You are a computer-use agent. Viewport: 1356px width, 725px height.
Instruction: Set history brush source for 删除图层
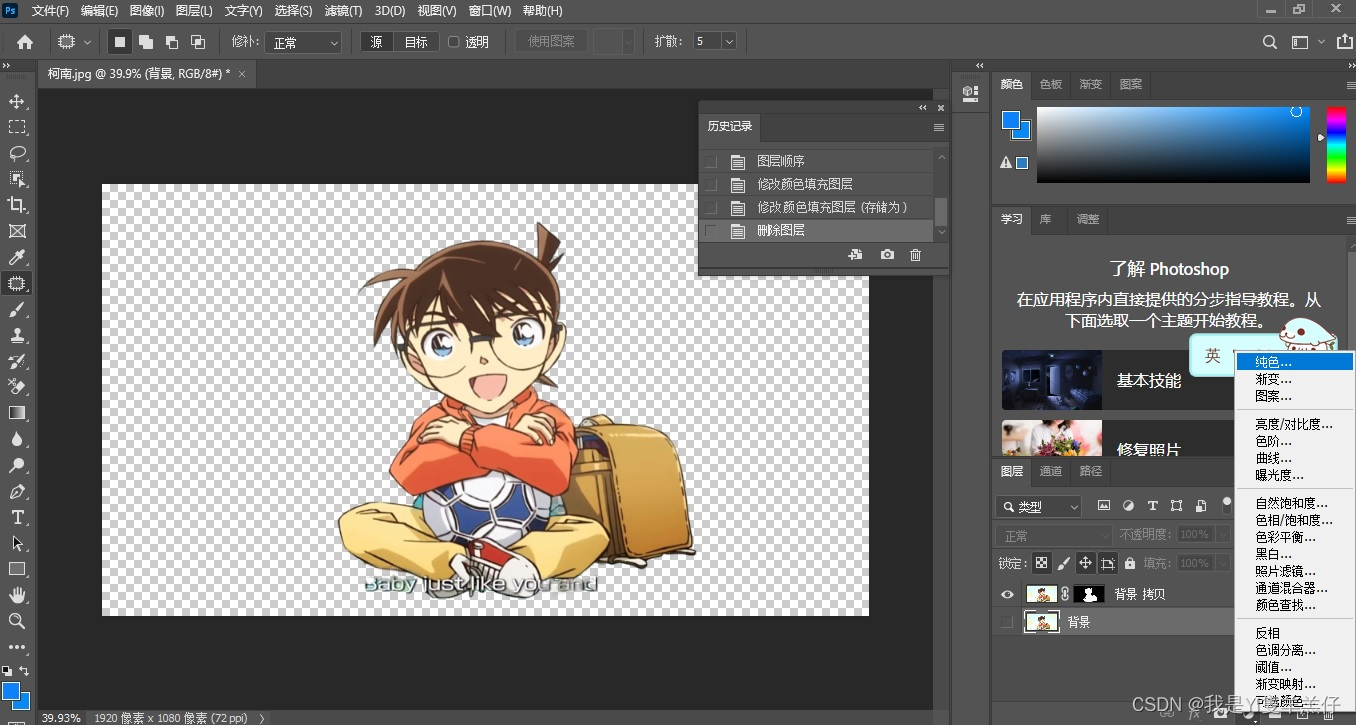click(711, 231)
